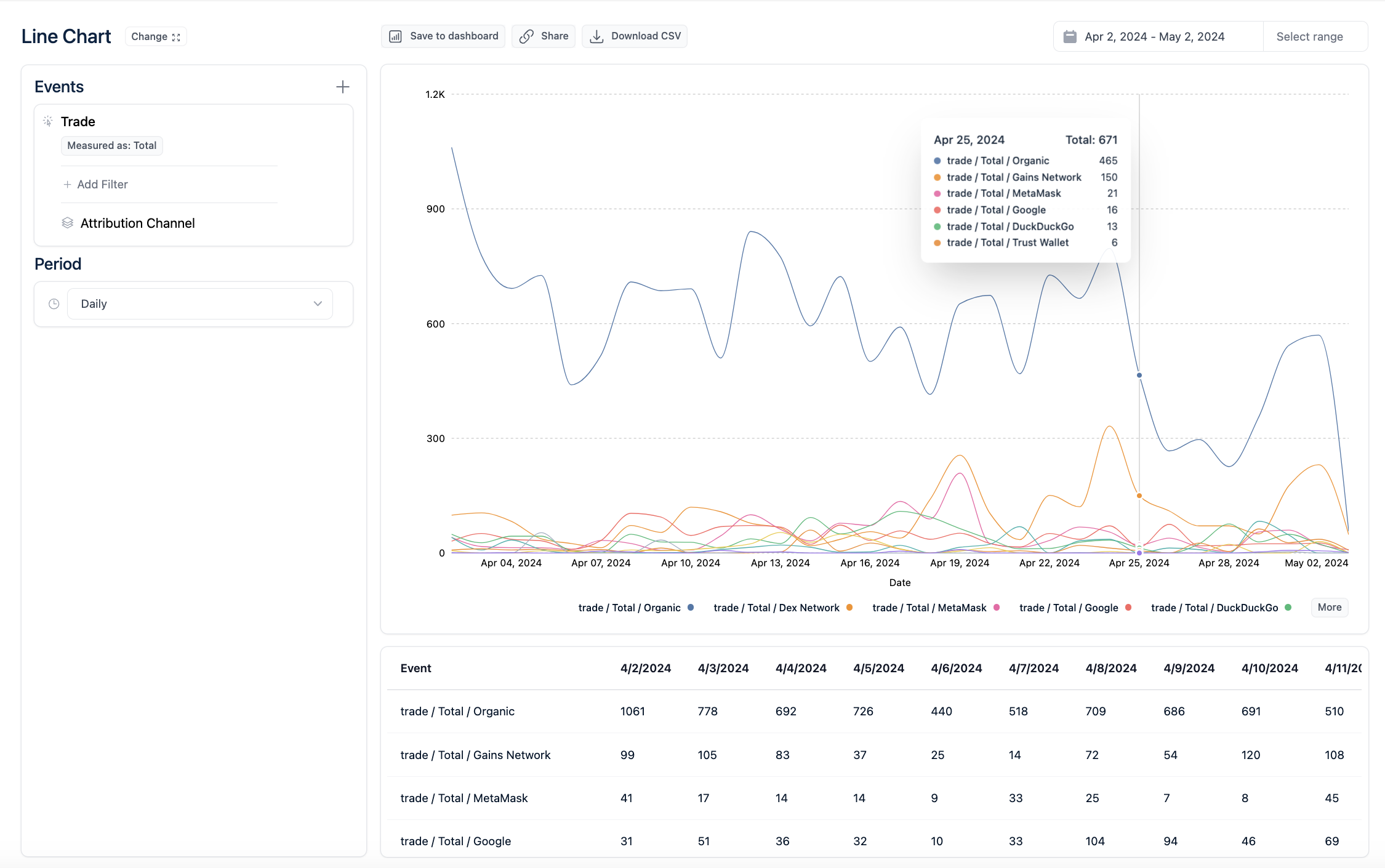
Task: Click the Save to dashboard chart icon
Action: (395, 36)
